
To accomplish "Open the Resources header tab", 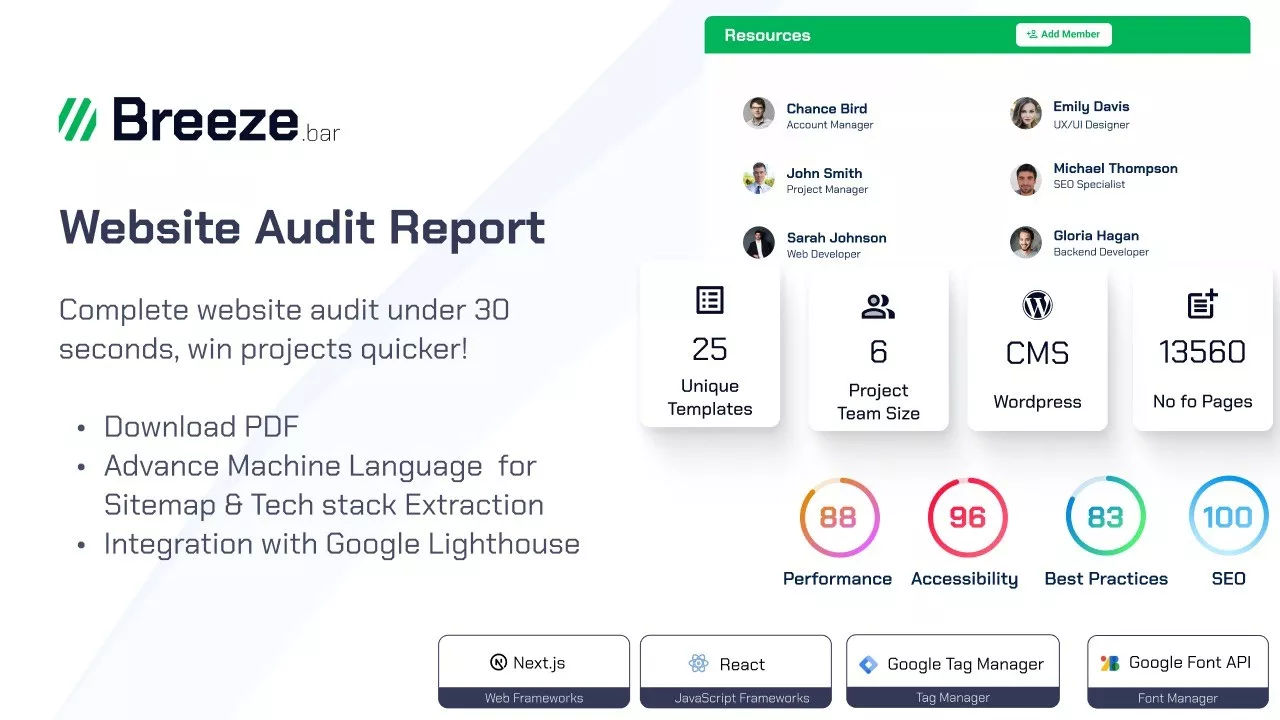I will pyautogui.click(x=767, y=35).
